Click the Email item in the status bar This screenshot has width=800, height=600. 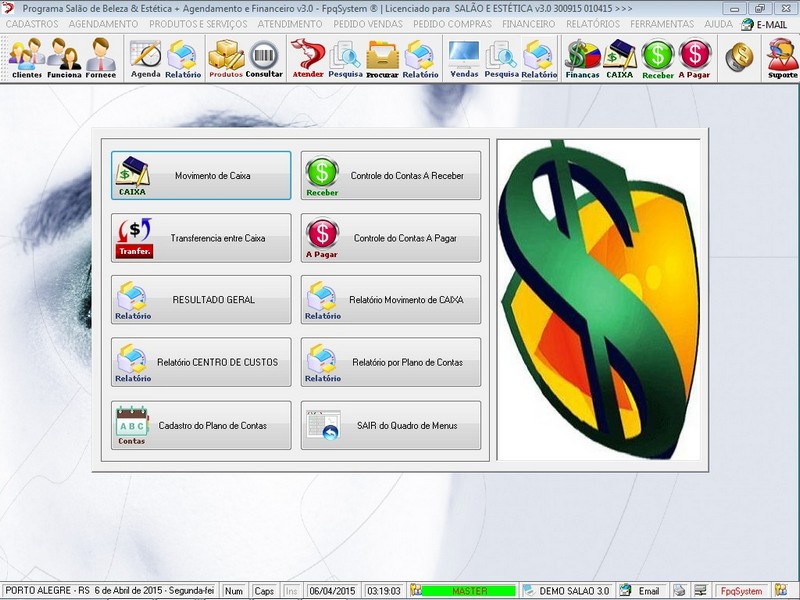pyautogui.click(x=640, y=591)
